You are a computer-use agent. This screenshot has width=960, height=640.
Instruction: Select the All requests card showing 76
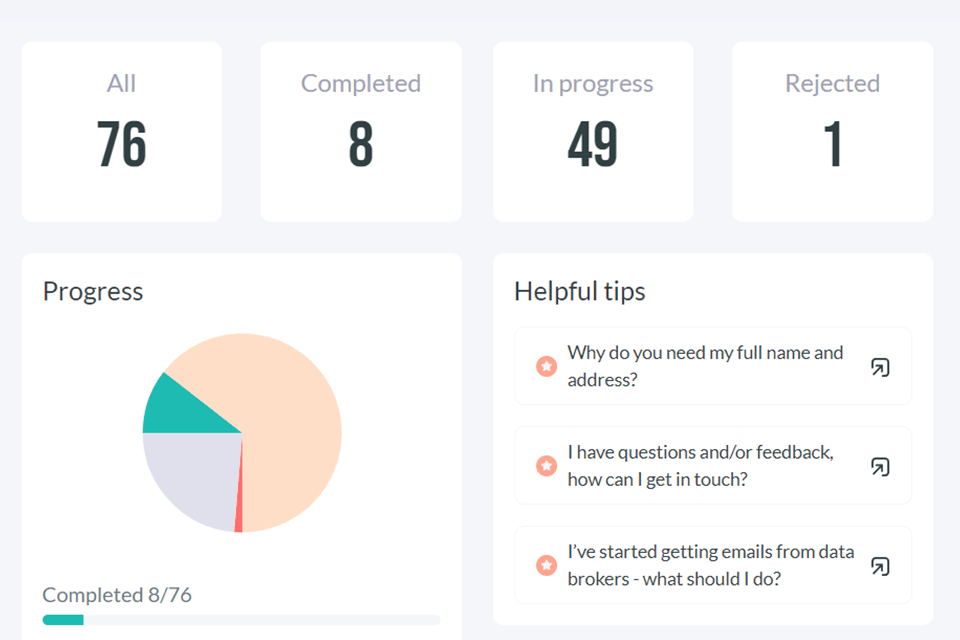click(x=122, y=131)
